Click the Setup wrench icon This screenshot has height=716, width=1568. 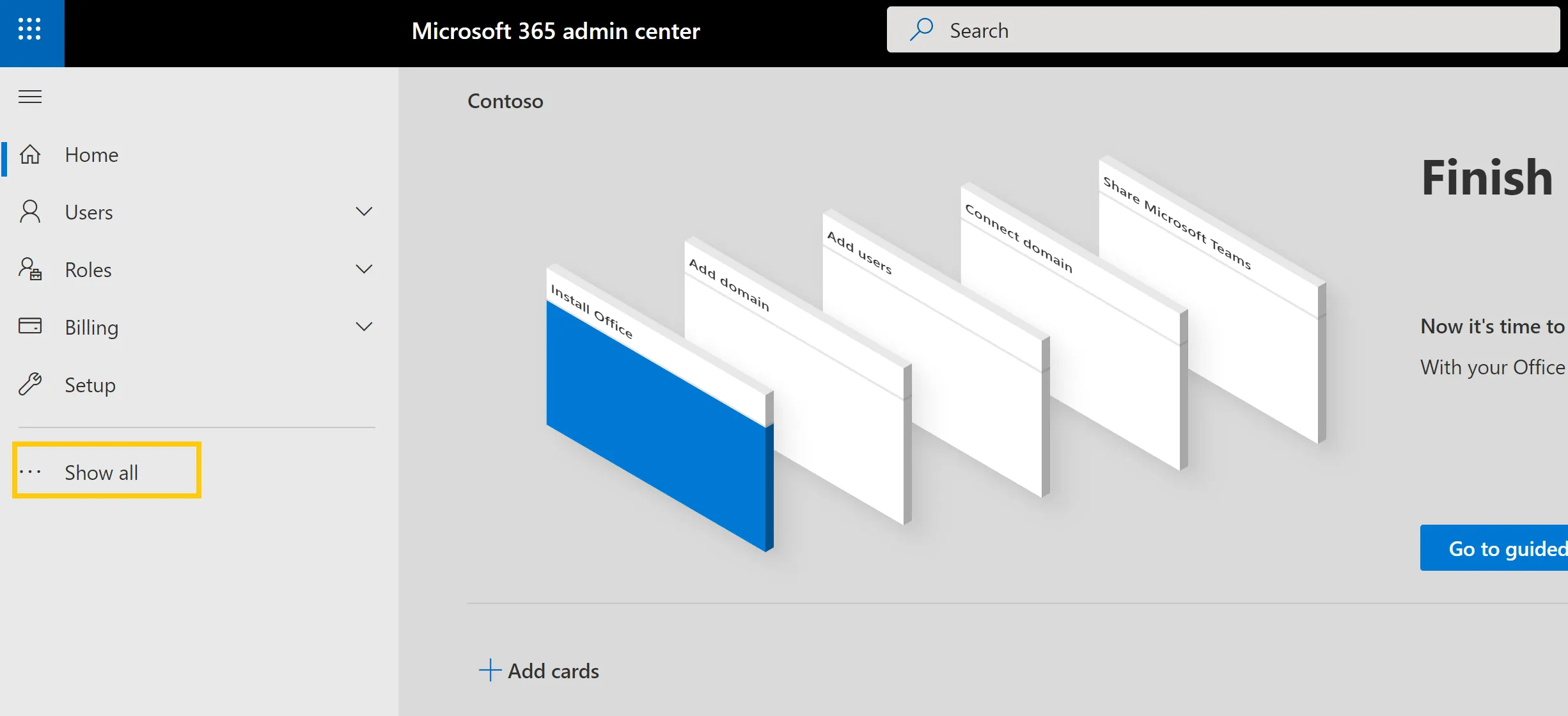[30, 384]
